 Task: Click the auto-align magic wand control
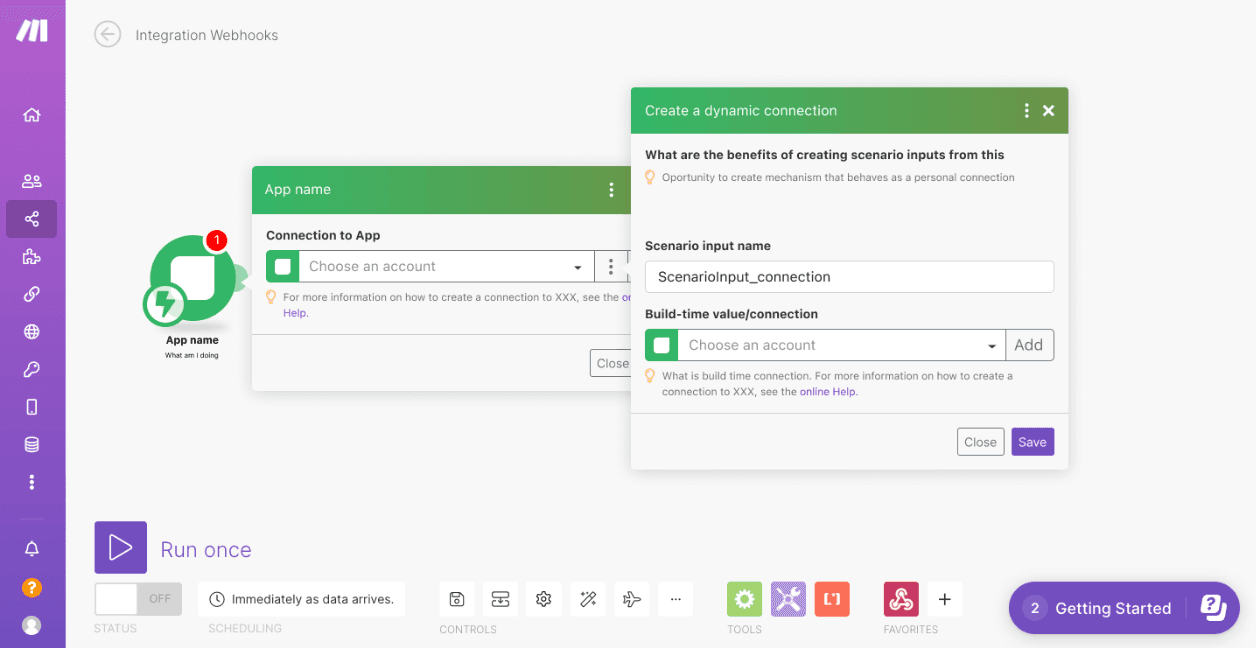click(588, 599)
